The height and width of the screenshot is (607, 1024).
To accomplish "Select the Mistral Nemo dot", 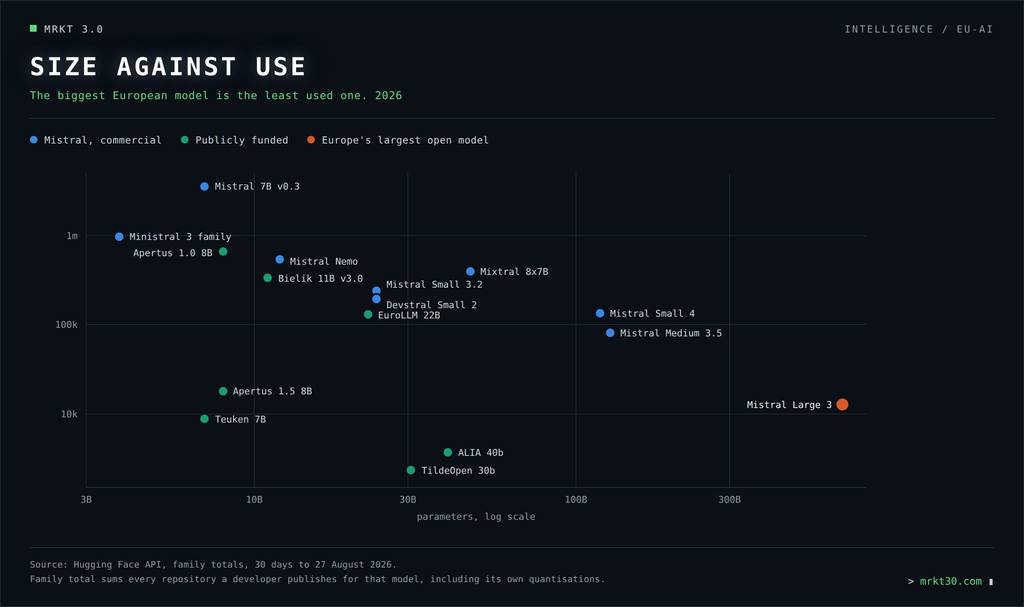I will pyautogui.click(x=280, y=259).
